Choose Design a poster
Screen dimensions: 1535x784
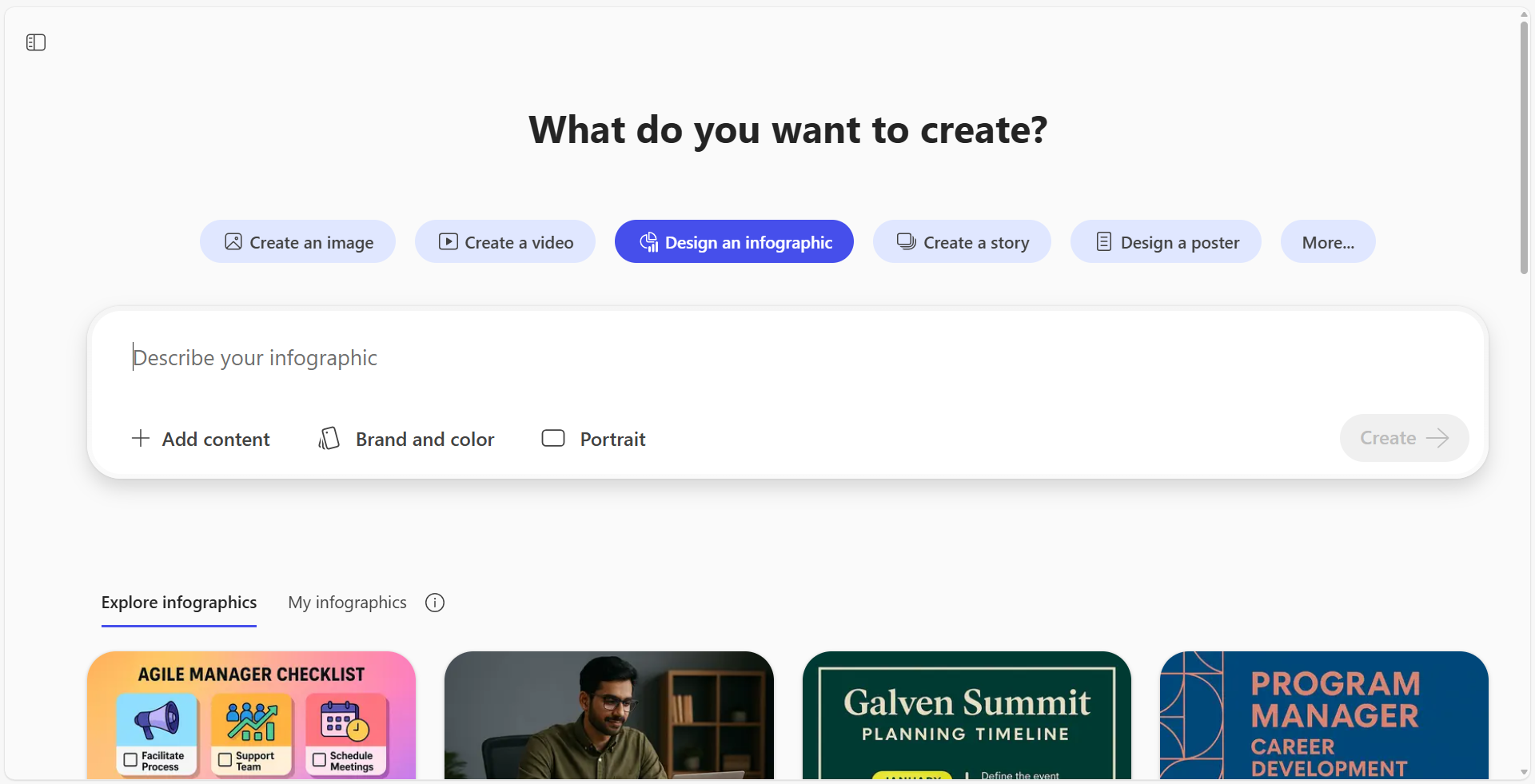coord(1166,242)
